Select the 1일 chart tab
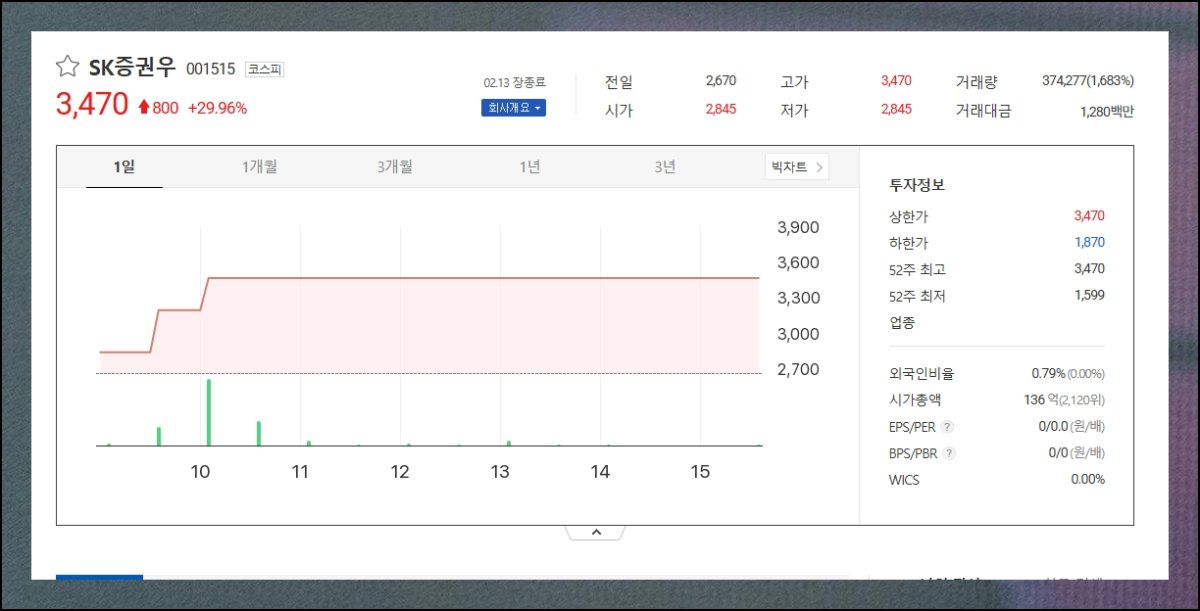This screenshot has height=611, width=1200. 124,167
